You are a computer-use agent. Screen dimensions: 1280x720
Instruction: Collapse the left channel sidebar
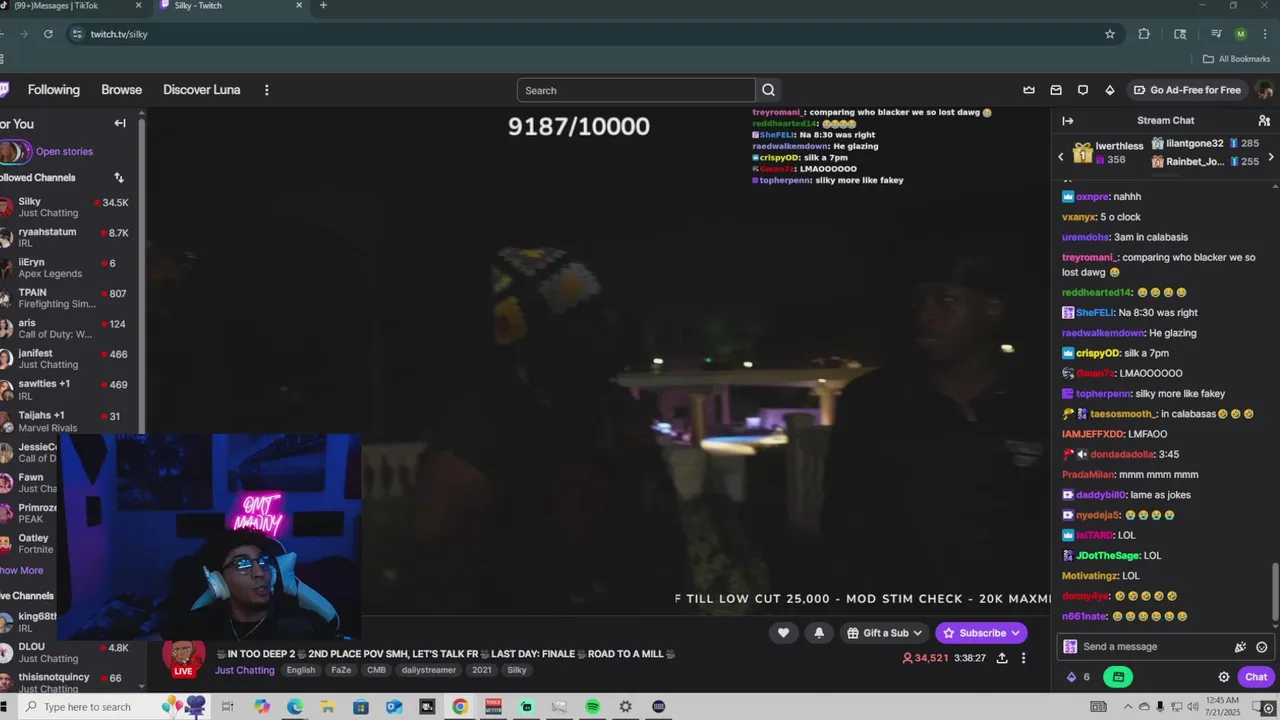click(120, 123)
